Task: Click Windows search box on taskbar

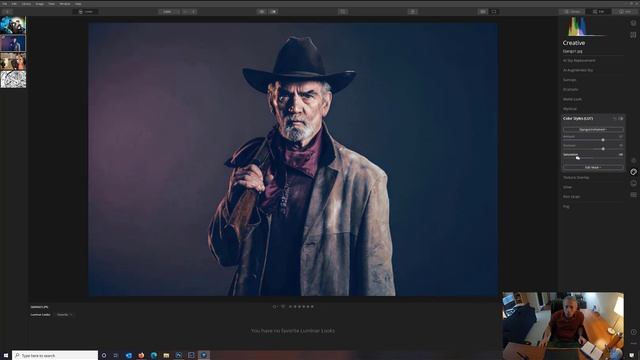Action: [55, 356]
